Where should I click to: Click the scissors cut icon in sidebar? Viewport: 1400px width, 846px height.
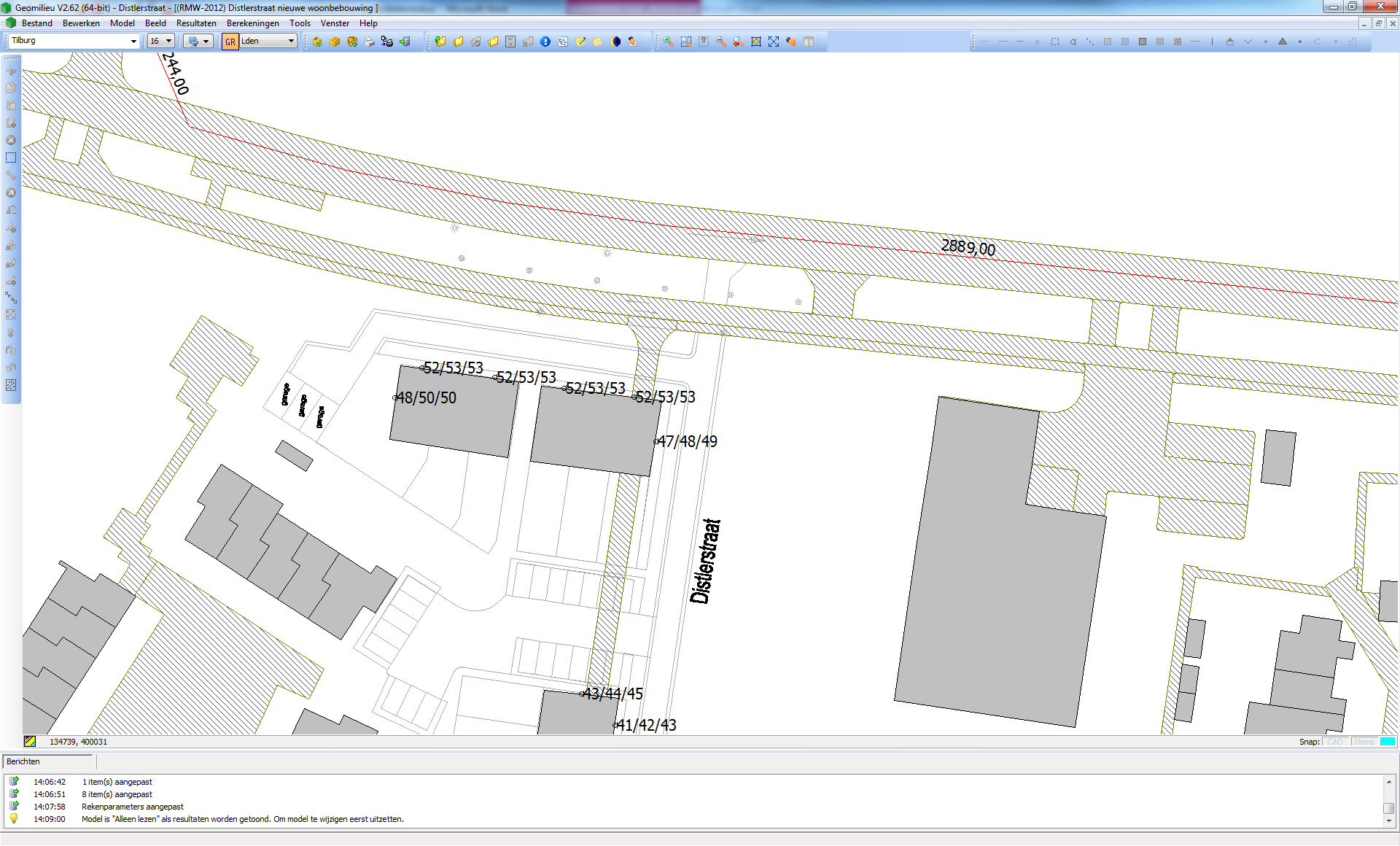coord(11,70)
